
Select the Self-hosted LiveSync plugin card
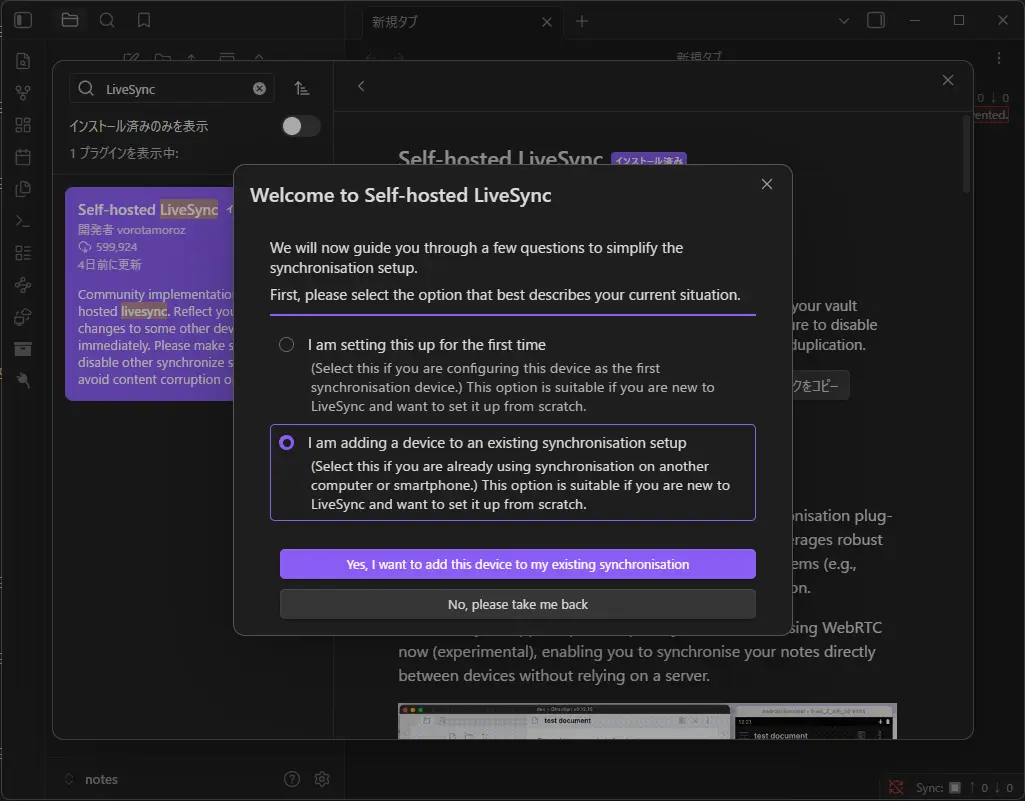pos(150,294)
